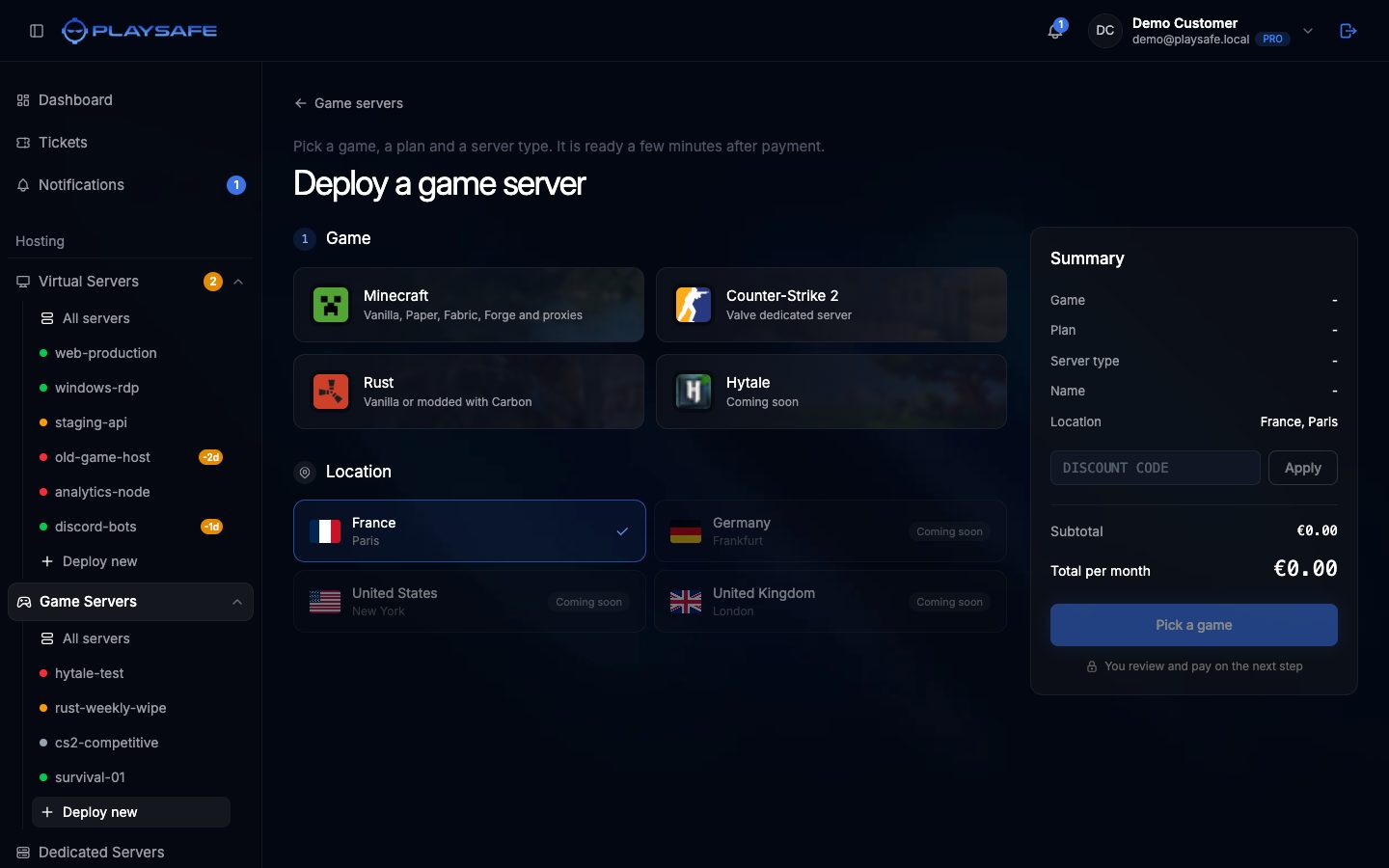Choose the Hytale game card
Image resolution: width=1389 pixels, height=868 pixels.
pos(831,392)
